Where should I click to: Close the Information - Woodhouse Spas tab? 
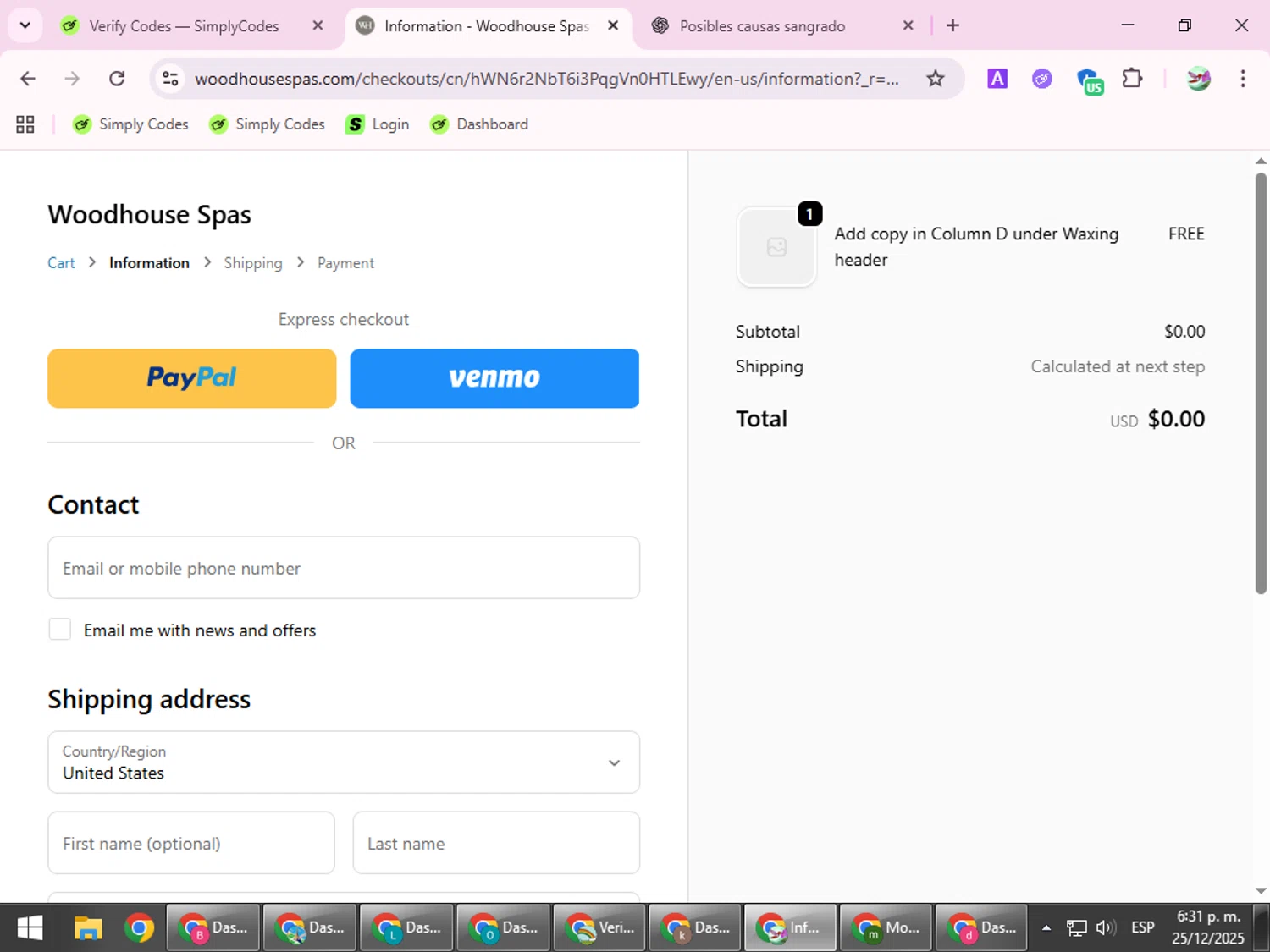coord(613,25)
